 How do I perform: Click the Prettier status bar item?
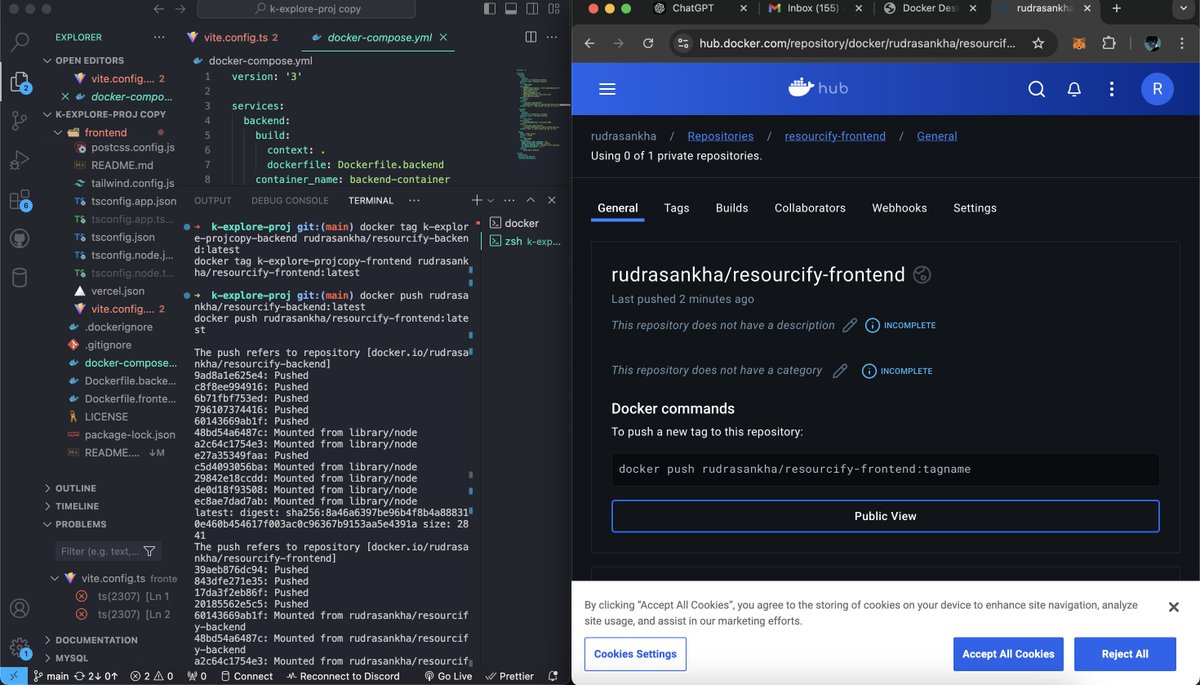pos(508,676)
